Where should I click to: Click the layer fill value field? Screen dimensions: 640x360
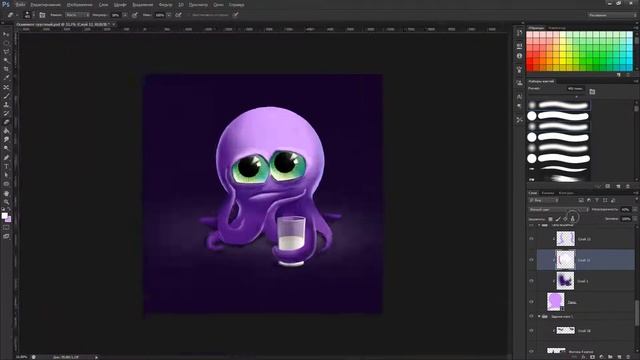[x=625, y=219]
